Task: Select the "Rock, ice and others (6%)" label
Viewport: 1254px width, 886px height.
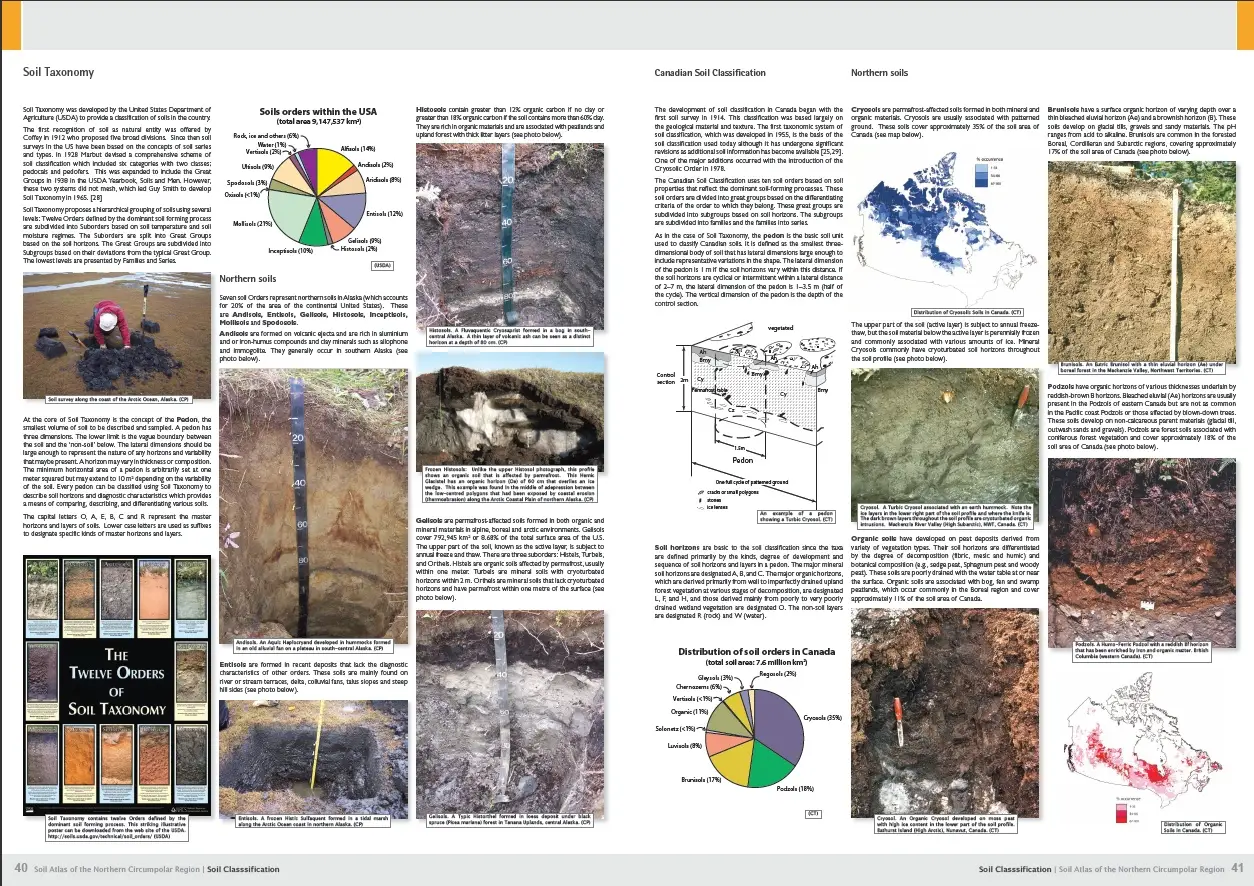Action: pyautogui.click(x=266, y=135)
